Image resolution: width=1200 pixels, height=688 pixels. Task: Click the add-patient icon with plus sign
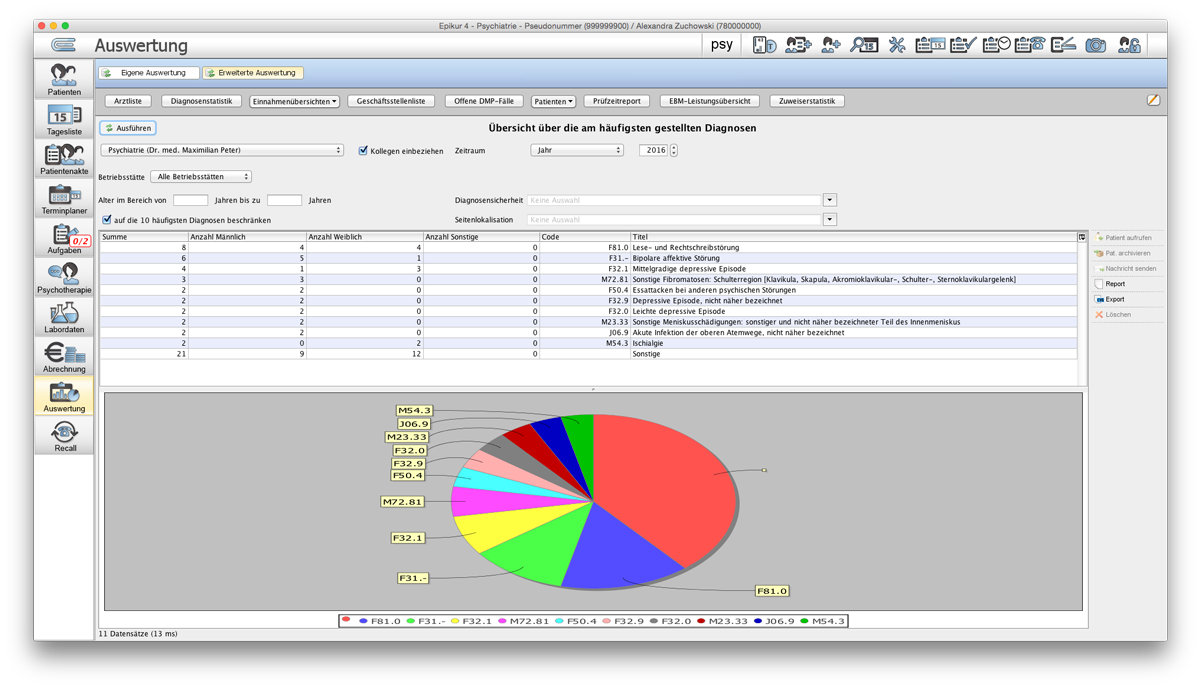point(831,45)
